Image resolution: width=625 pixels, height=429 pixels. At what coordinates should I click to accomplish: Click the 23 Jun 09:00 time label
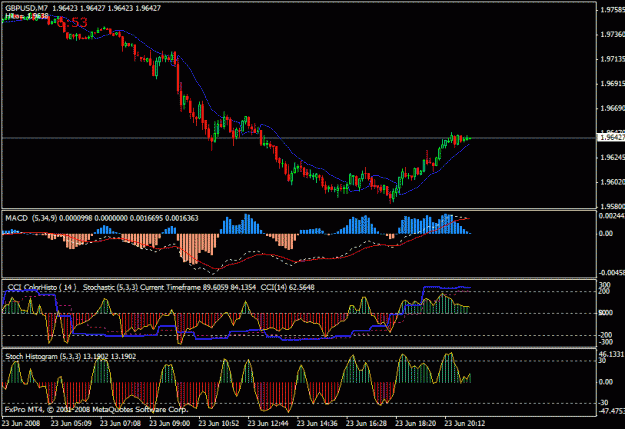tap(169, 423)
